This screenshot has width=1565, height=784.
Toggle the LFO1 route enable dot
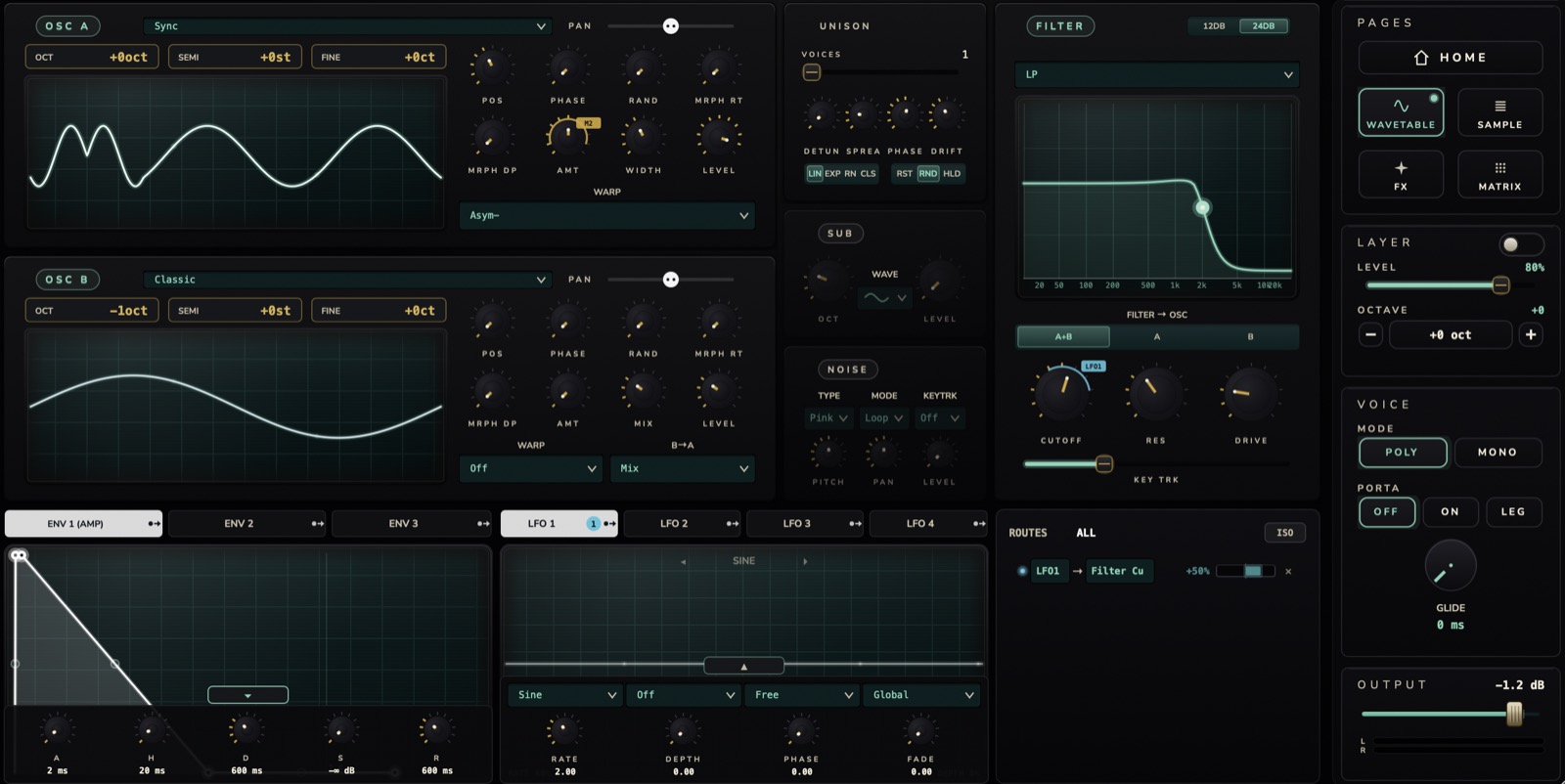[1022, 571]
